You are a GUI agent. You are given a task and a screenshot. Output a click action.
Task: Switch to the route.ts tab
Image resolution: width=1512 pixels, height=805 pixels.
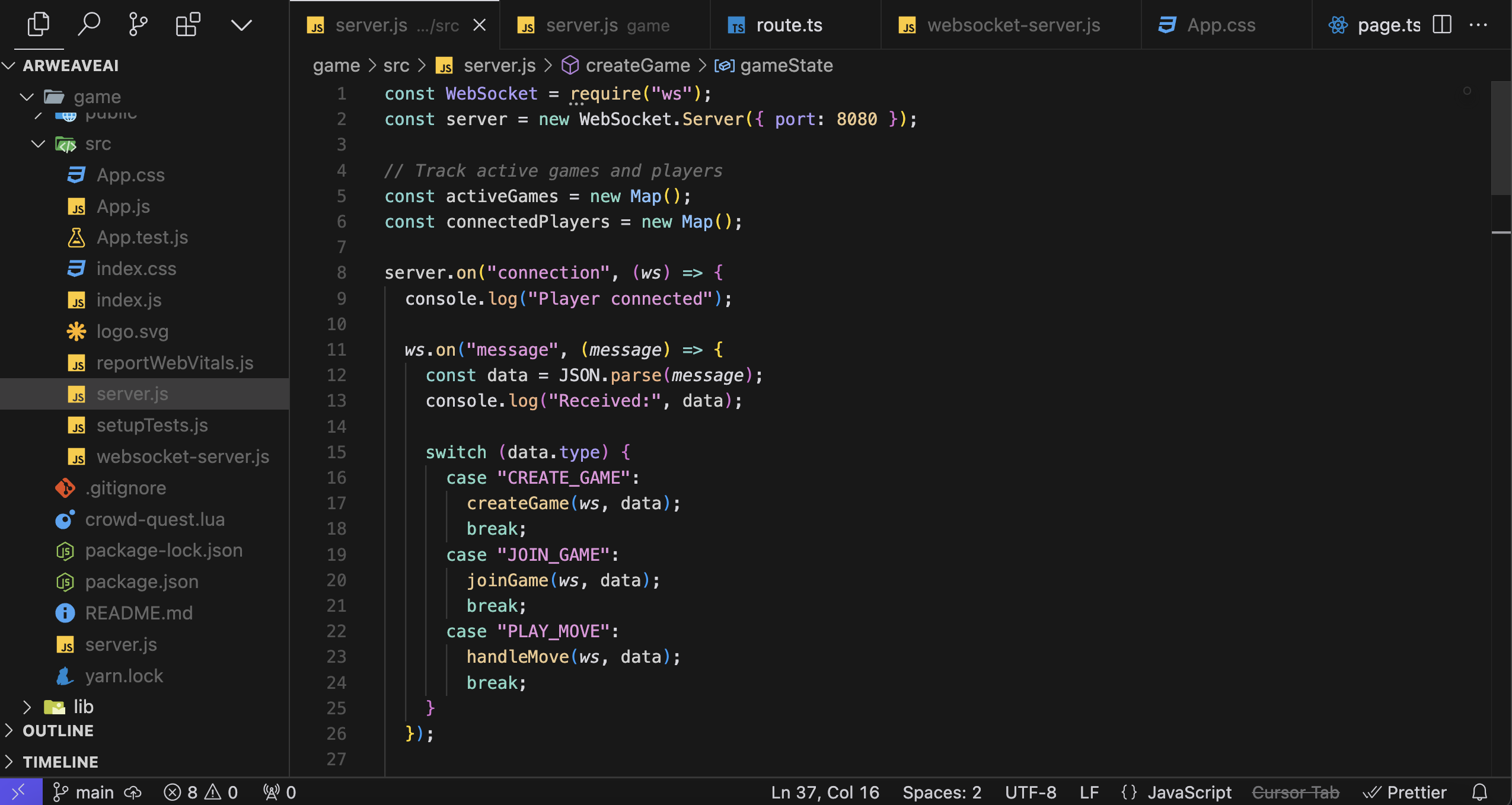point(789,25)
